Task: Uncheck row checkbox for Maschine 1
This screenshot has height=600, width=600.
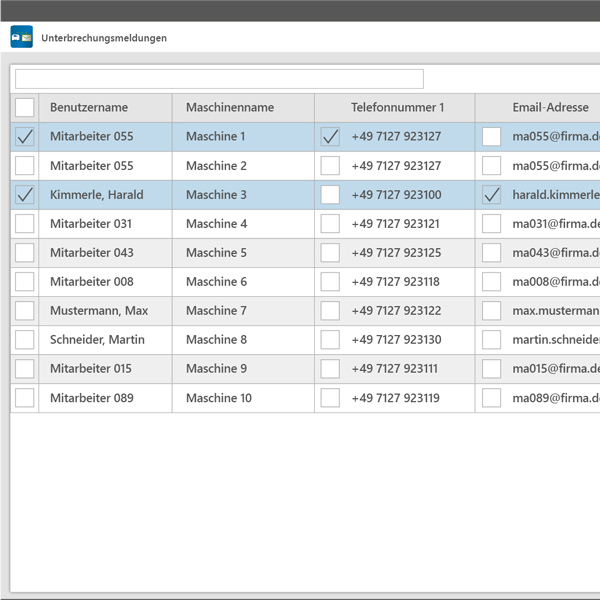Action: pos(25,137)
